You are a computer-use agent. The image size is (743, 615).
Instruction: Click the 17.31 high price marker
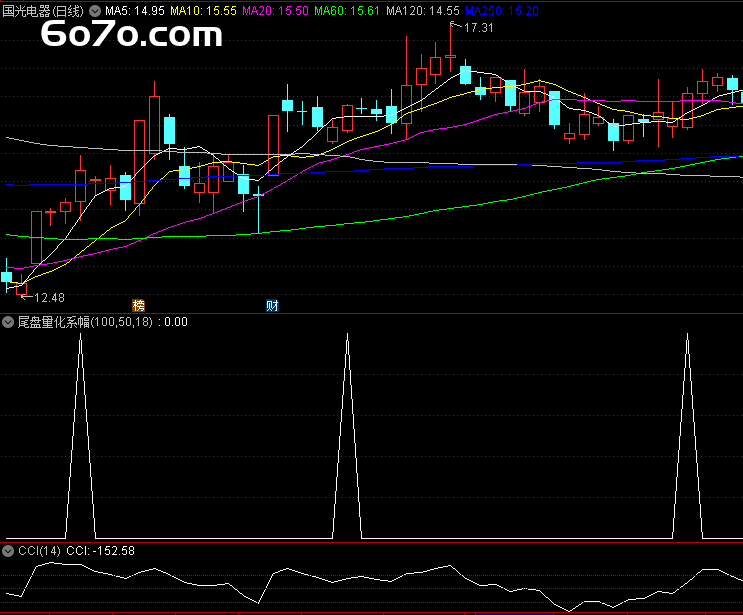pyautogui.click(x=479, y=28)
